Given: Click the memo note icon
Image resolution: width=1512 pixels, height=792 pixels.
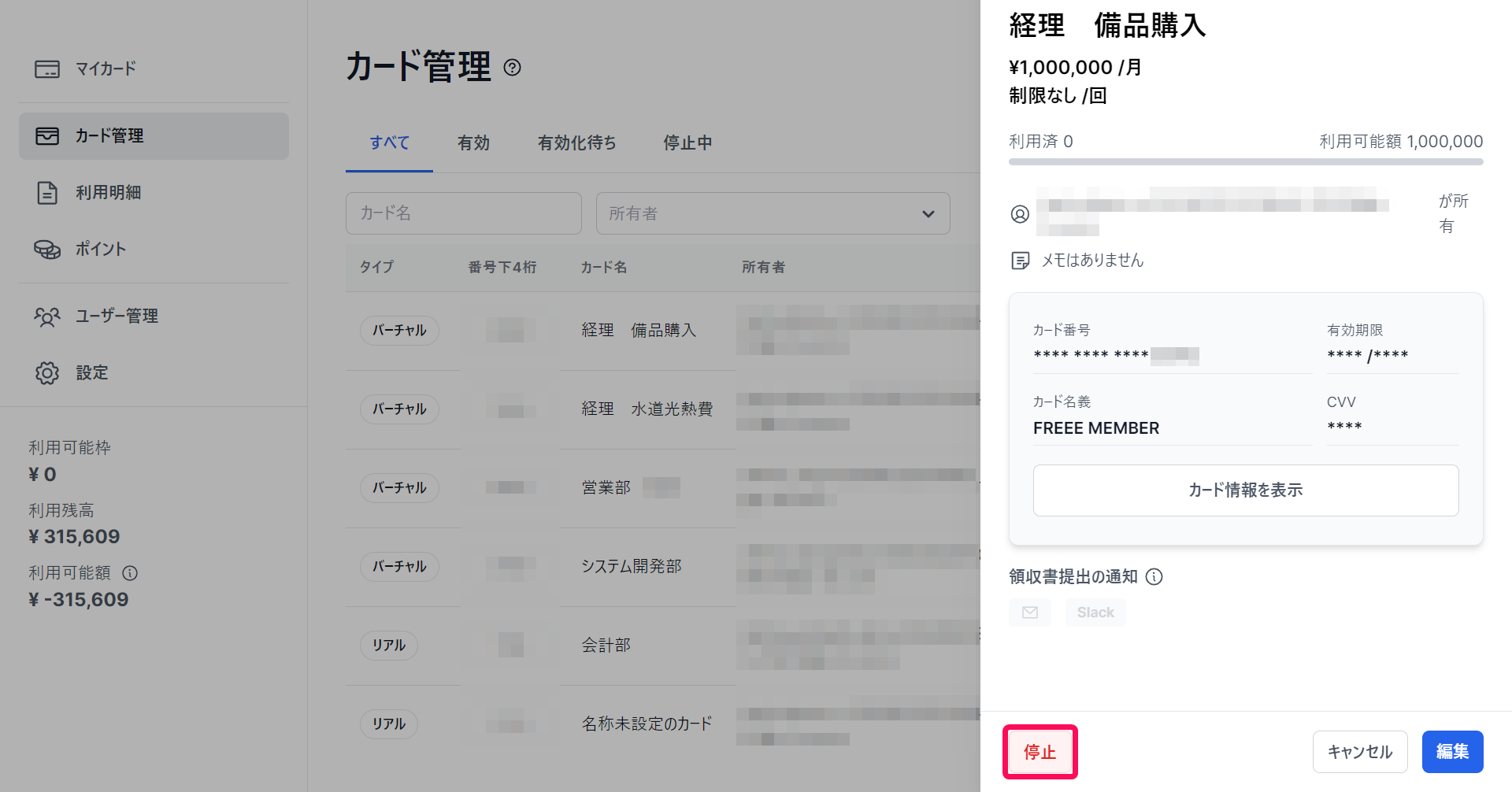Looking at the screenshot, I should 1020,261.
